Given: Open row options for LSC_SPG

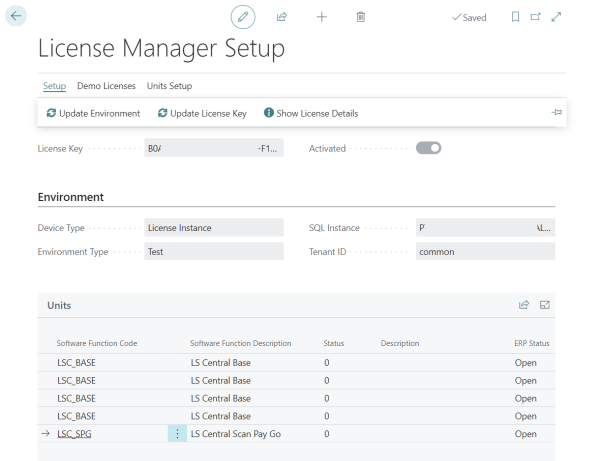Looking at the screenshot, I should point(177,434).
